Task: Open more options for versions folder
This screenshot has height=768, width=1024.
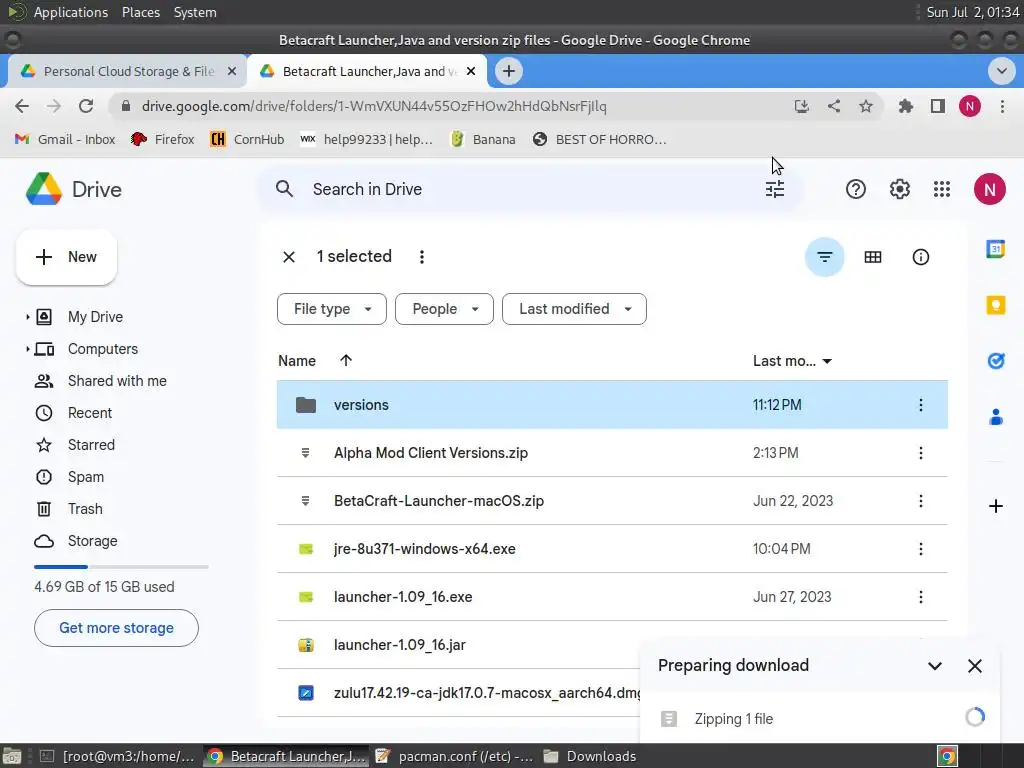Action: [921, 405]
